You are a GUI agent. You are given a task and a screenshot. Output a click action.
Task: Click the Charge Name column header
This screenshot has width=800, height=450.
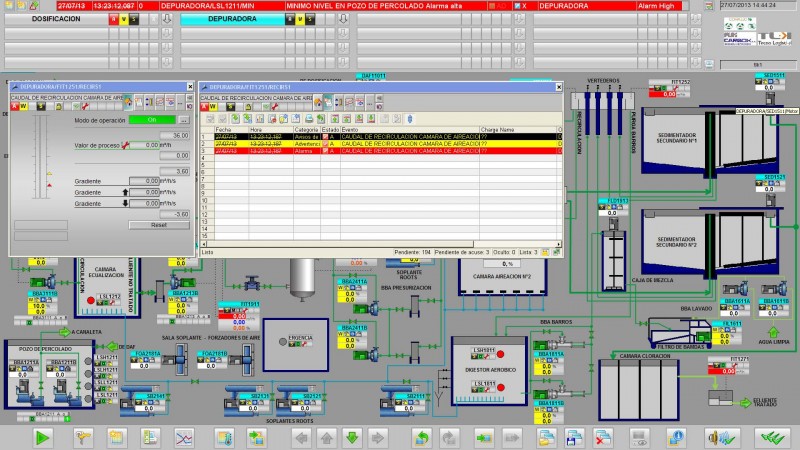coord(518,130)
